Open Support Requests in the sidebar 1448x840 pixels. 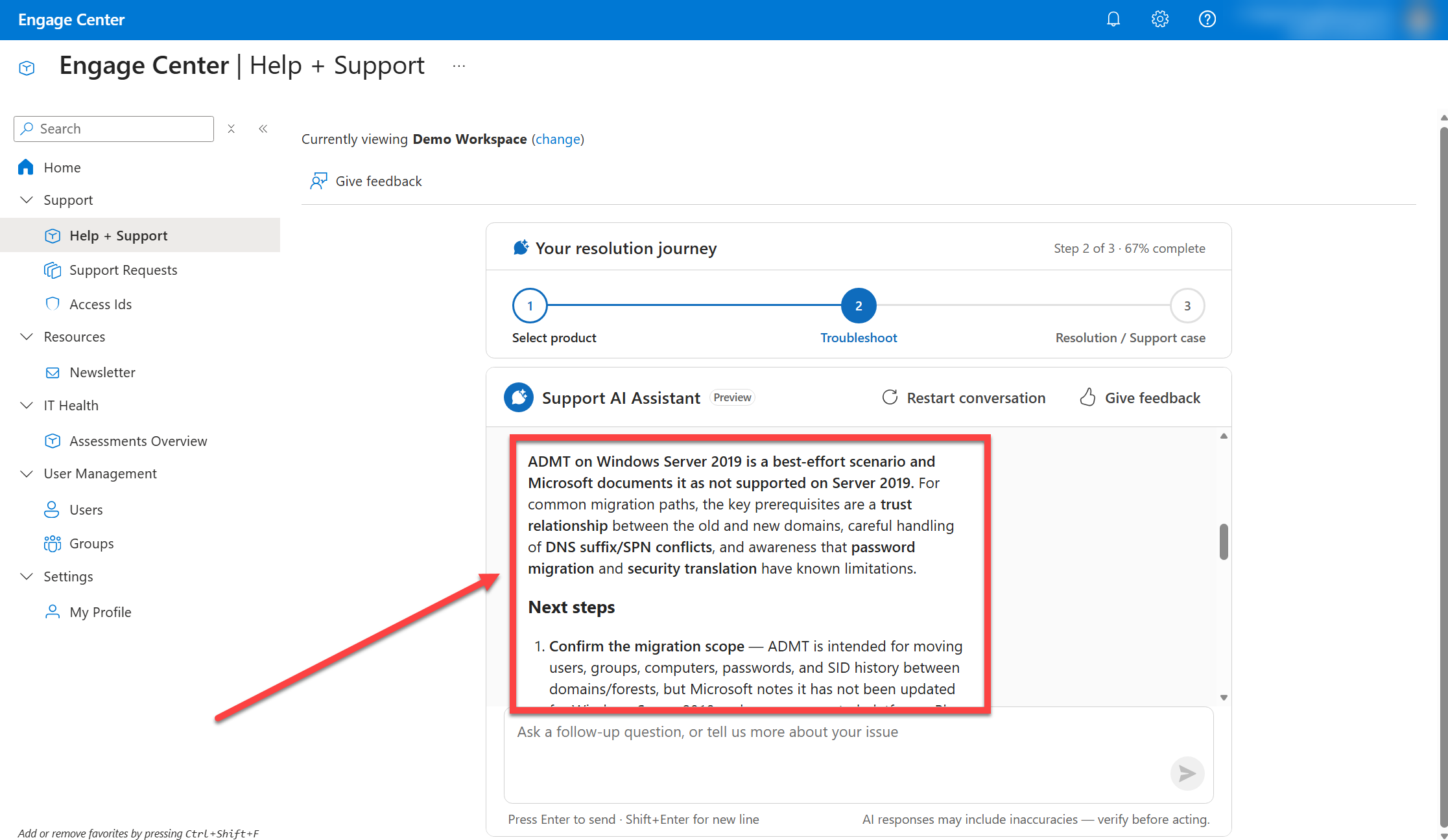tap(123, 270)
